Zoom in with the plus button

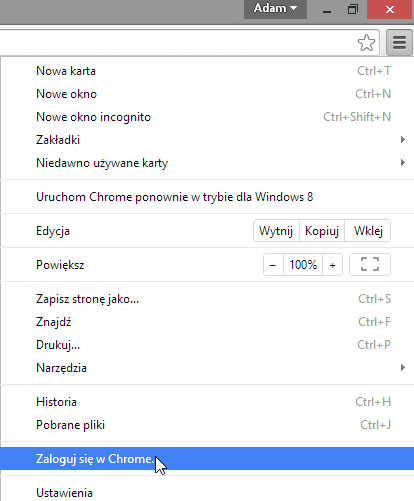point(332,265)
